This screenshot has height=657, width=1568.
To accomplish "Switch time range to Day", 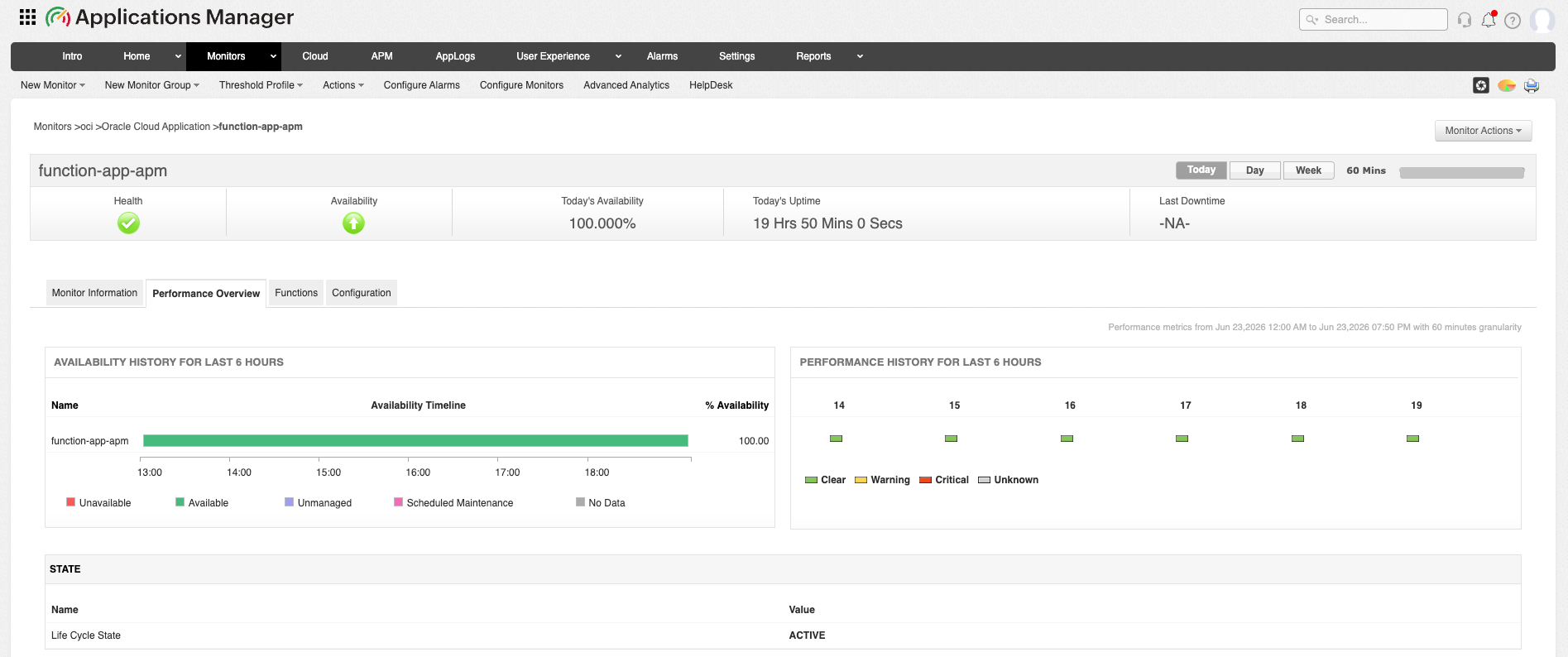I will click(x=1255, y=170).
